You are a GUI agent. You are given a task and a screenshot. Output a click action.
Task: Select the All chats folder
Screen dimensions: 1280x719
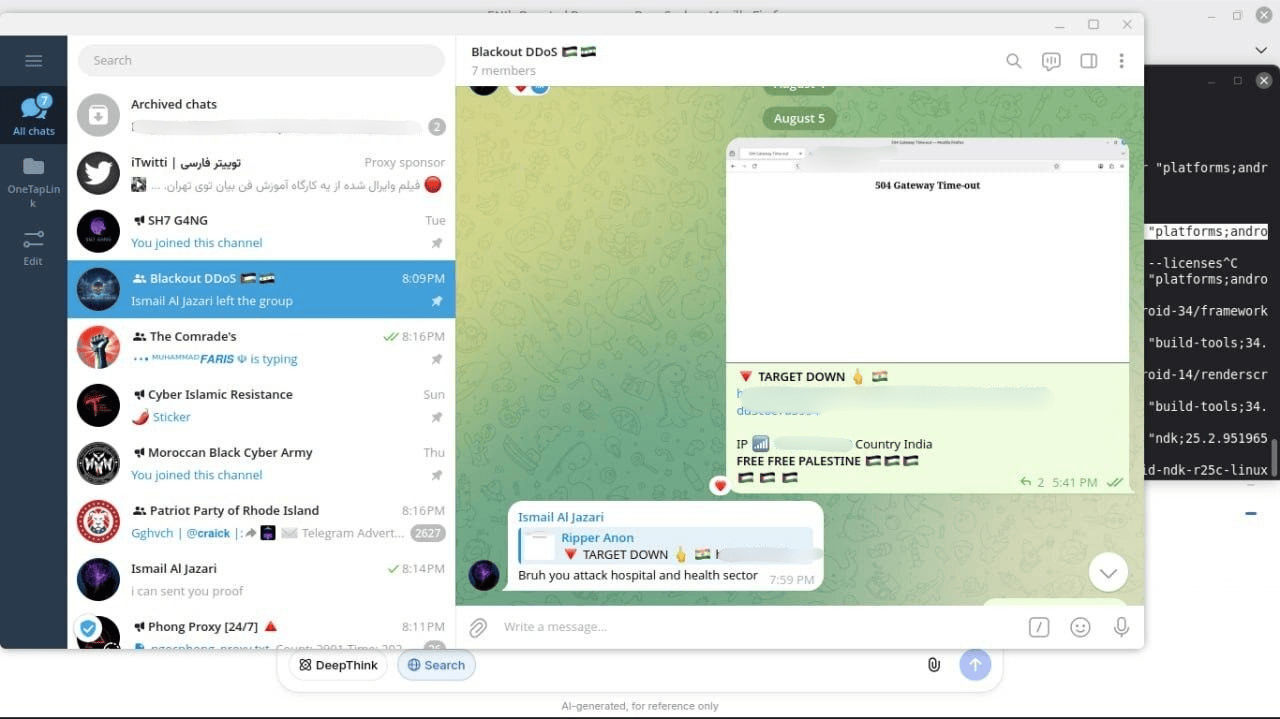click(33, 113)
